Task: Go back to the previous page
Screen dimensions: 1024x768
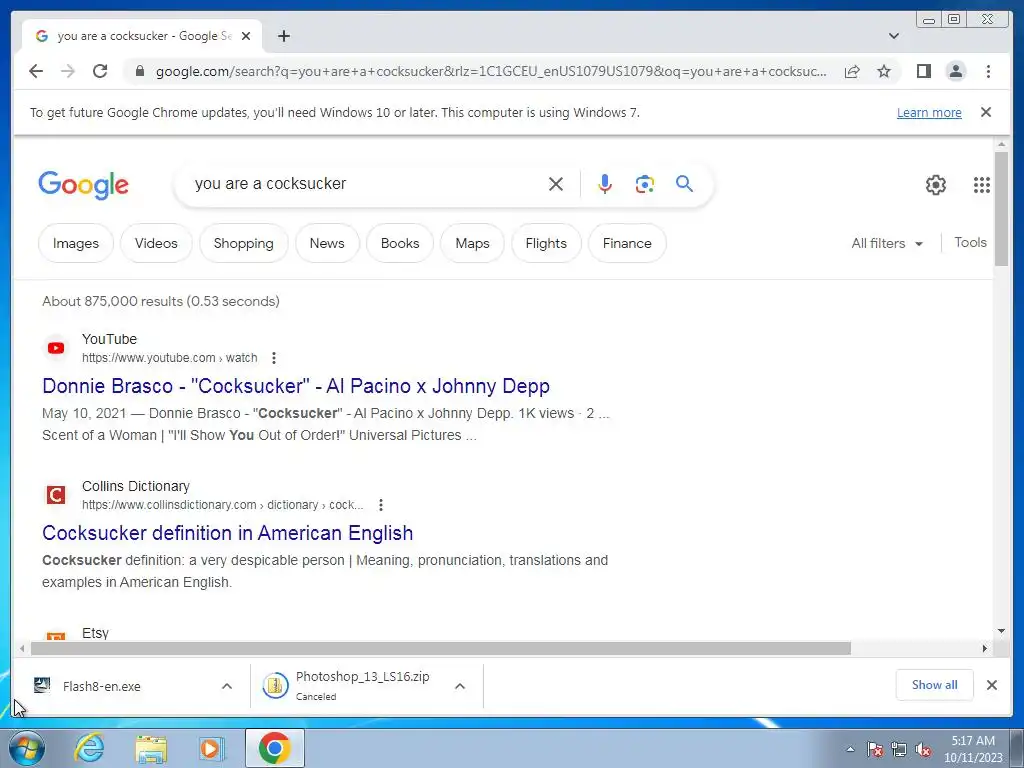Action: 36,71
